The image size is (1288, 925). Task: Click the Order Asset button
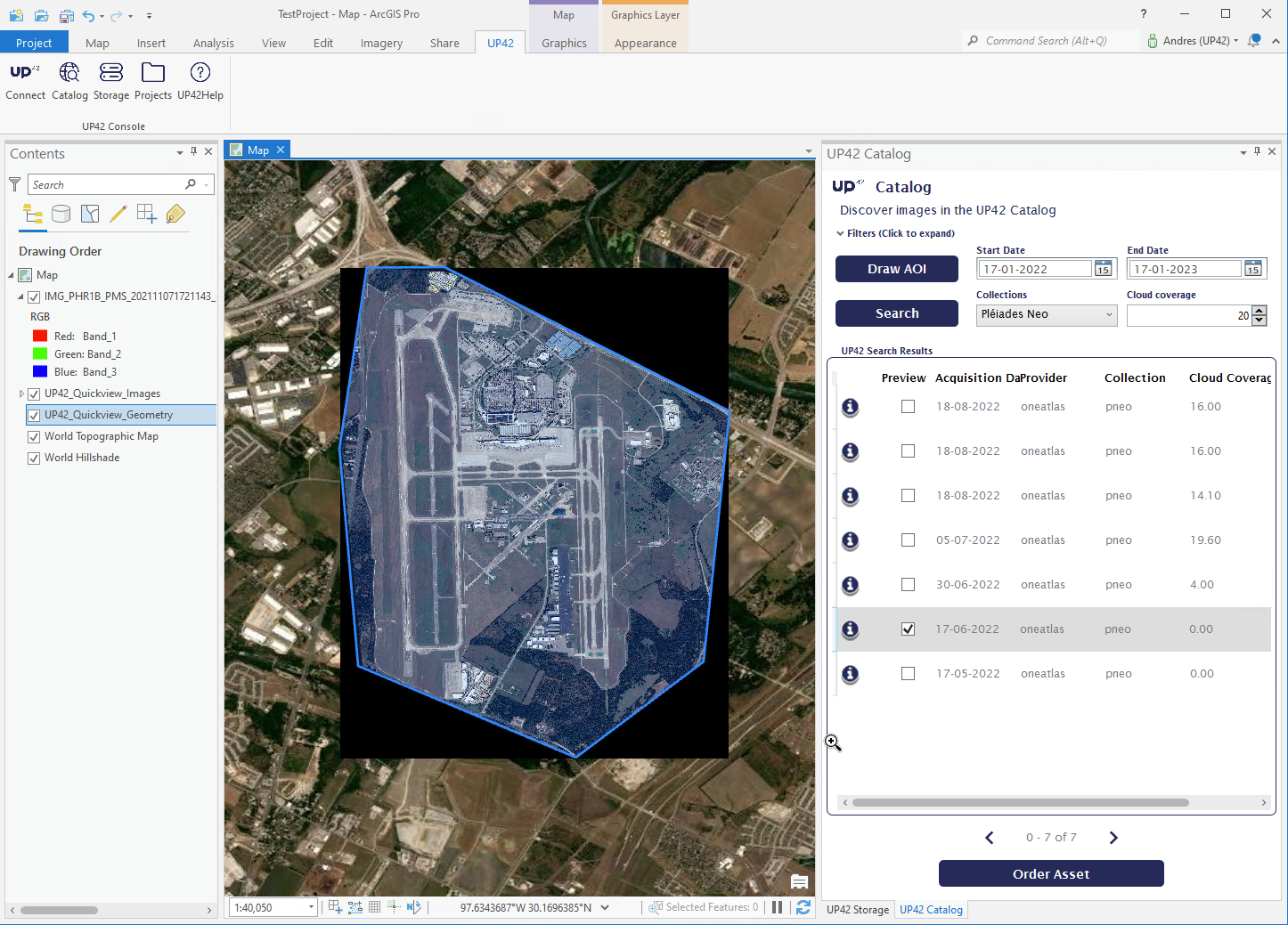(1050, 874)
